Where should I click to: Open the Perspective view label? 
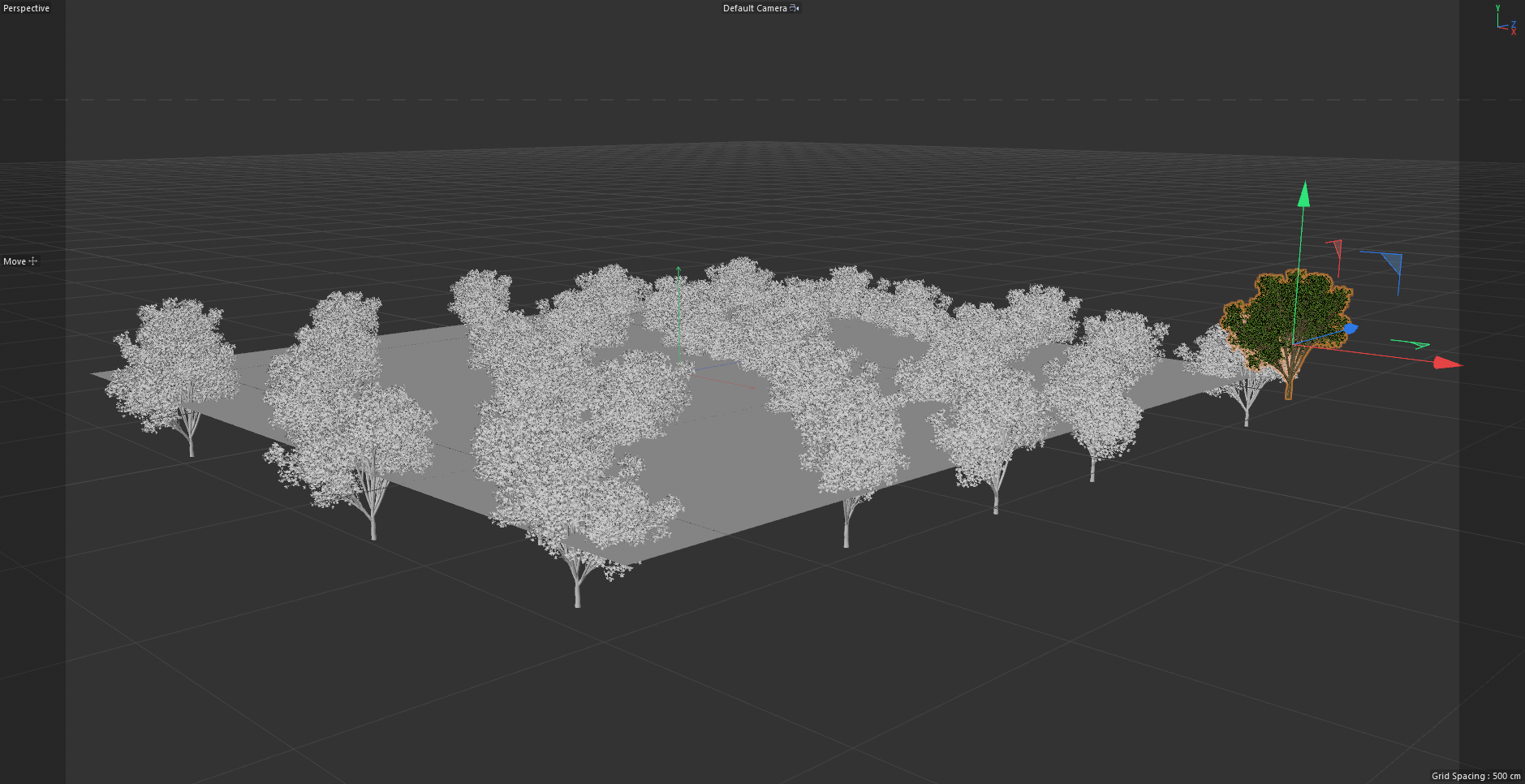point(26,8)
